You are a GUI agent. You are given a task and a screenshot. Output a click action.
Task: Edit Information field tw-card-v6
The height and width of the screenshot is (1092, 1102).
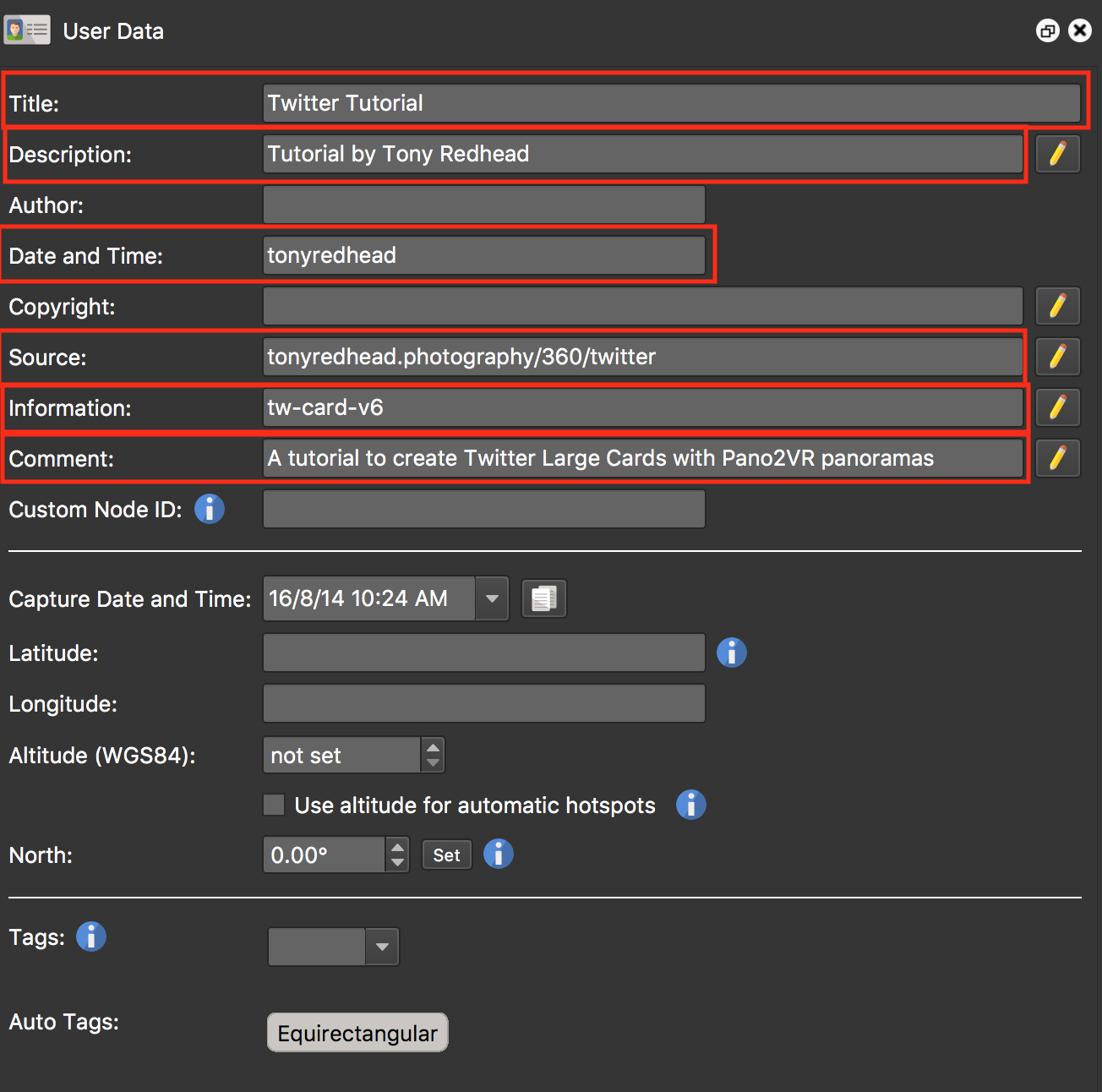coord(643,407)
